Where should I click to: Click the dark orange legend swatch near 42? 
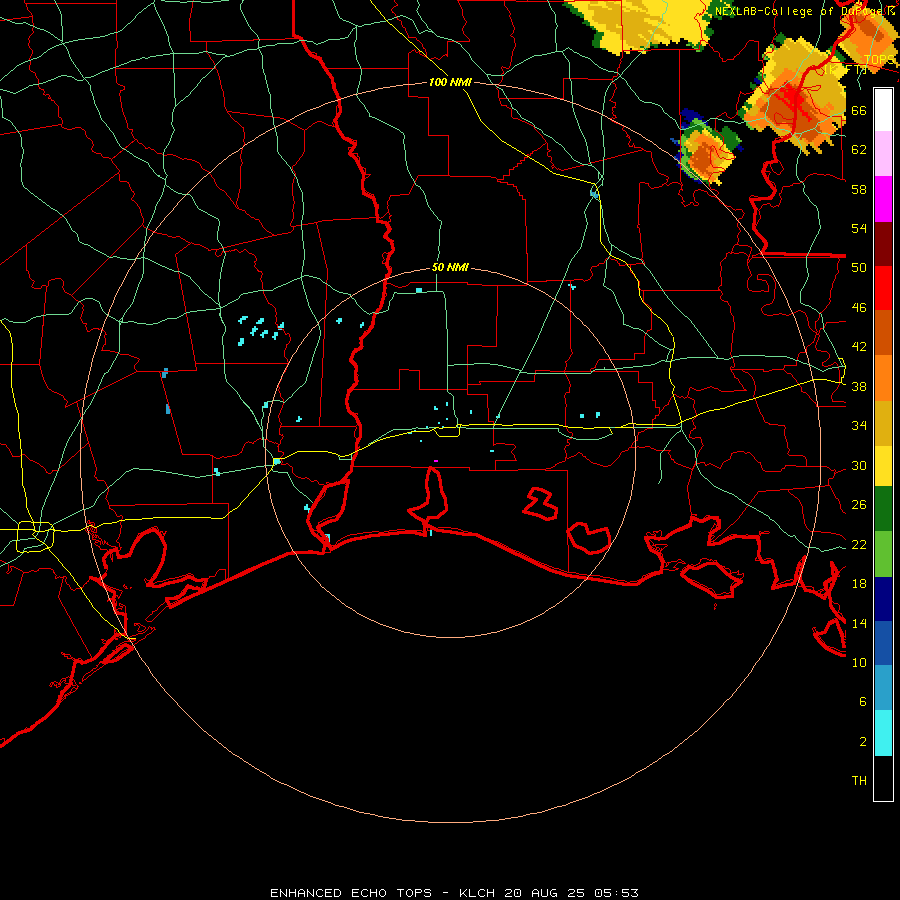point(883,332)
